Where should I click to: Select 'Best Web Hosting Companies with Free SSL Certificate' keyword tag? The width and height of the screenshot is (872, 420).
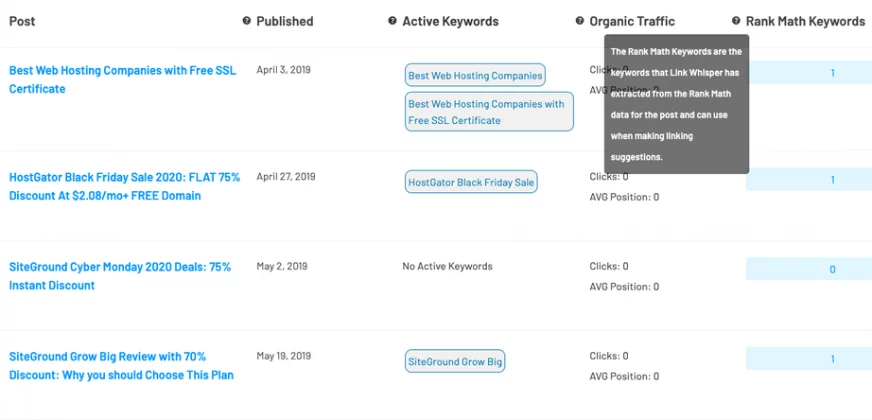click(489, 112)
